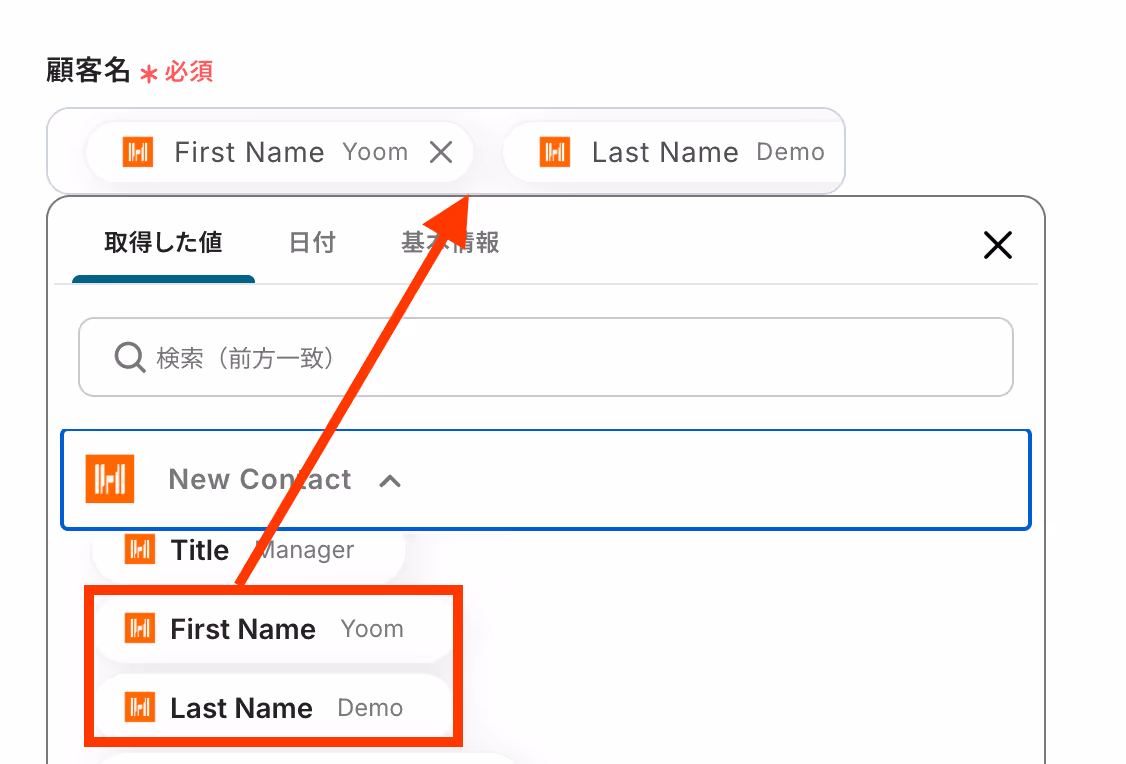Switch to the 取得した値 tab
This screenshot has height=764, width=1126.
(x=163, y=243)
